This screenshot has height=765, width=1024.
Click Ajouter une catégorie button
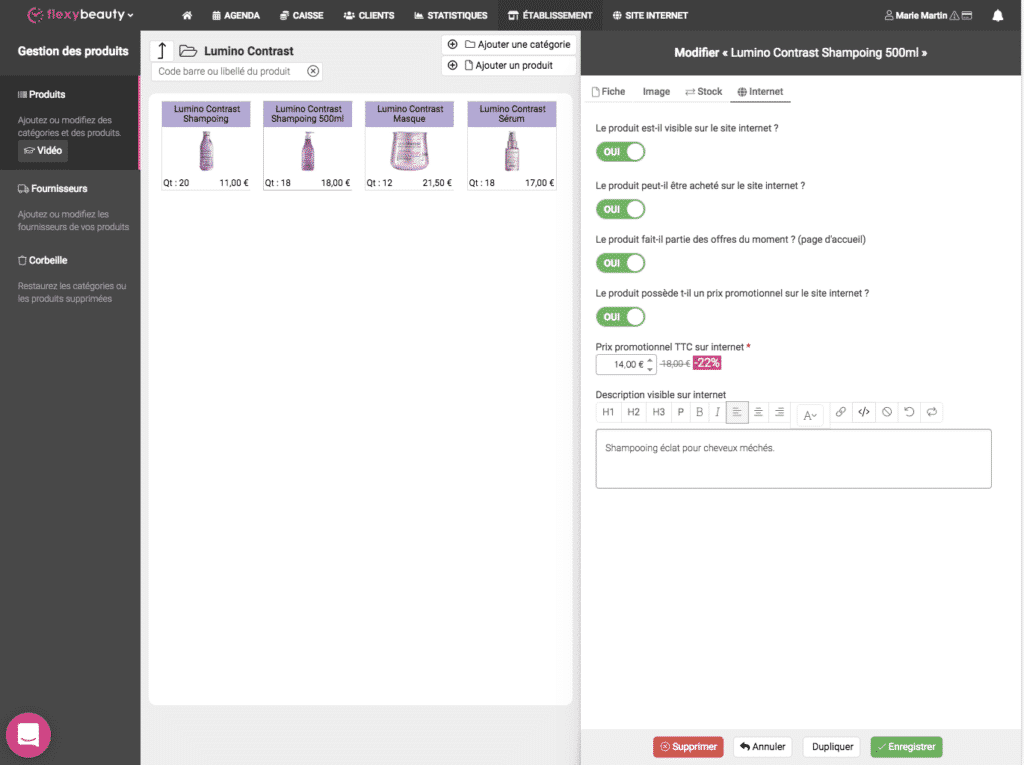click(x=509, y=44)
